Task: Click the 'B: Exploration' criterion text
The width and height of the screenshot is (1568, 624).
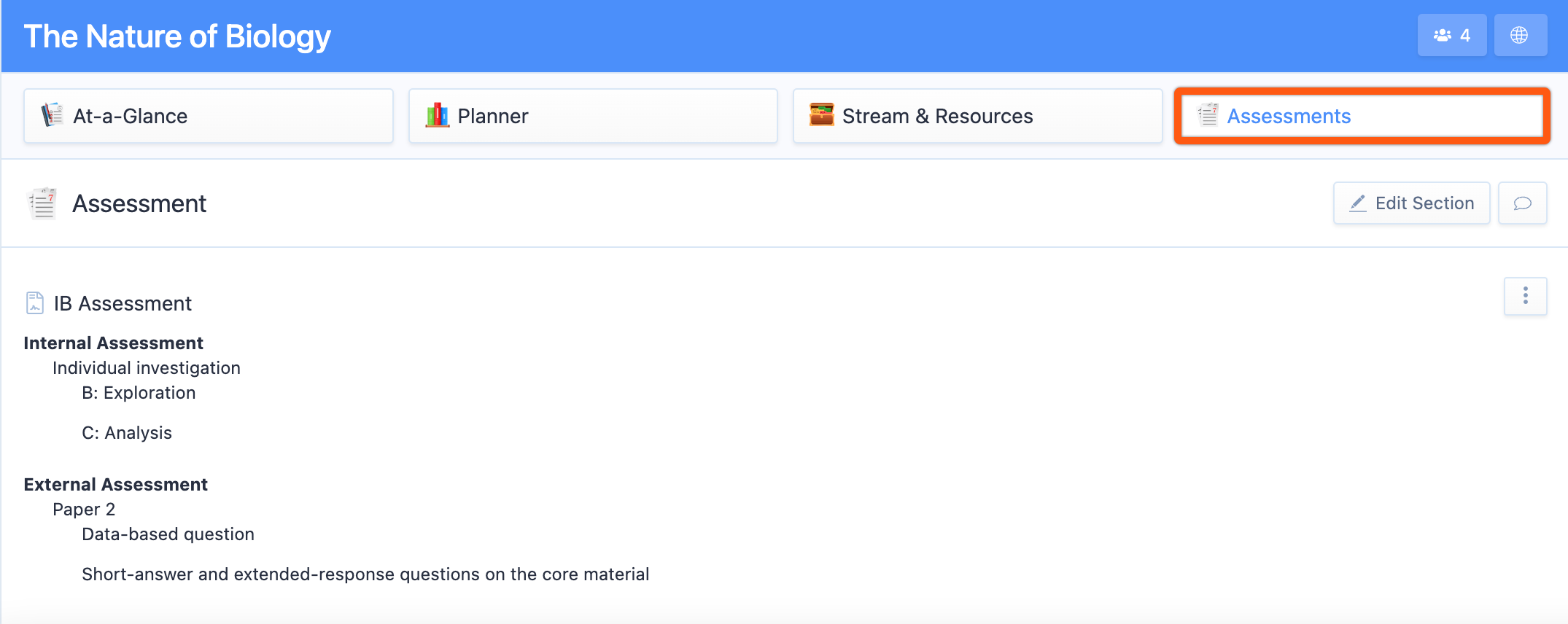Action: click(x=139, y=393)
